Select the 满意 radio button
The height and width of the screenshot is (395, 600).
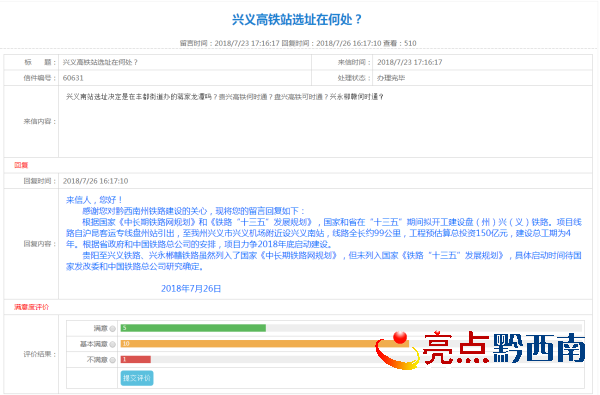coord(112,328)
